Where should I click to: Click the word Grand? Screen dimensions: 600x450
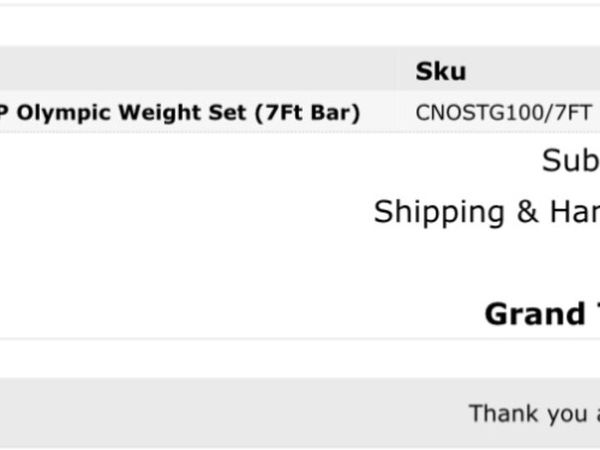click(535, 314)
